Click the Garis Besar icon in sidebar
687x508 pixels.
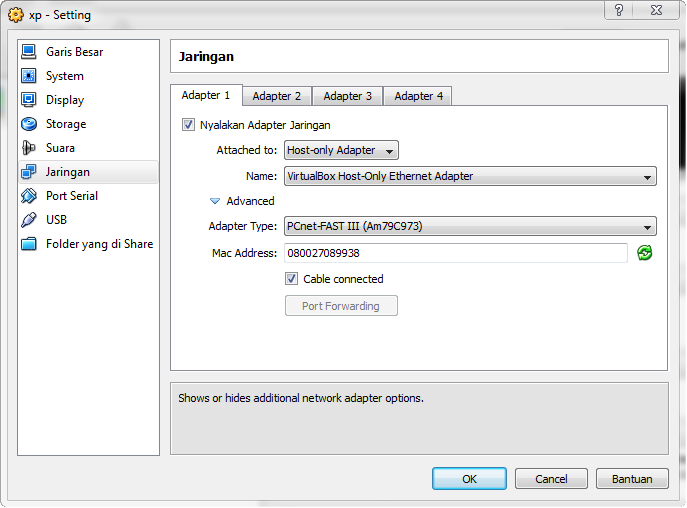[28, 52]
